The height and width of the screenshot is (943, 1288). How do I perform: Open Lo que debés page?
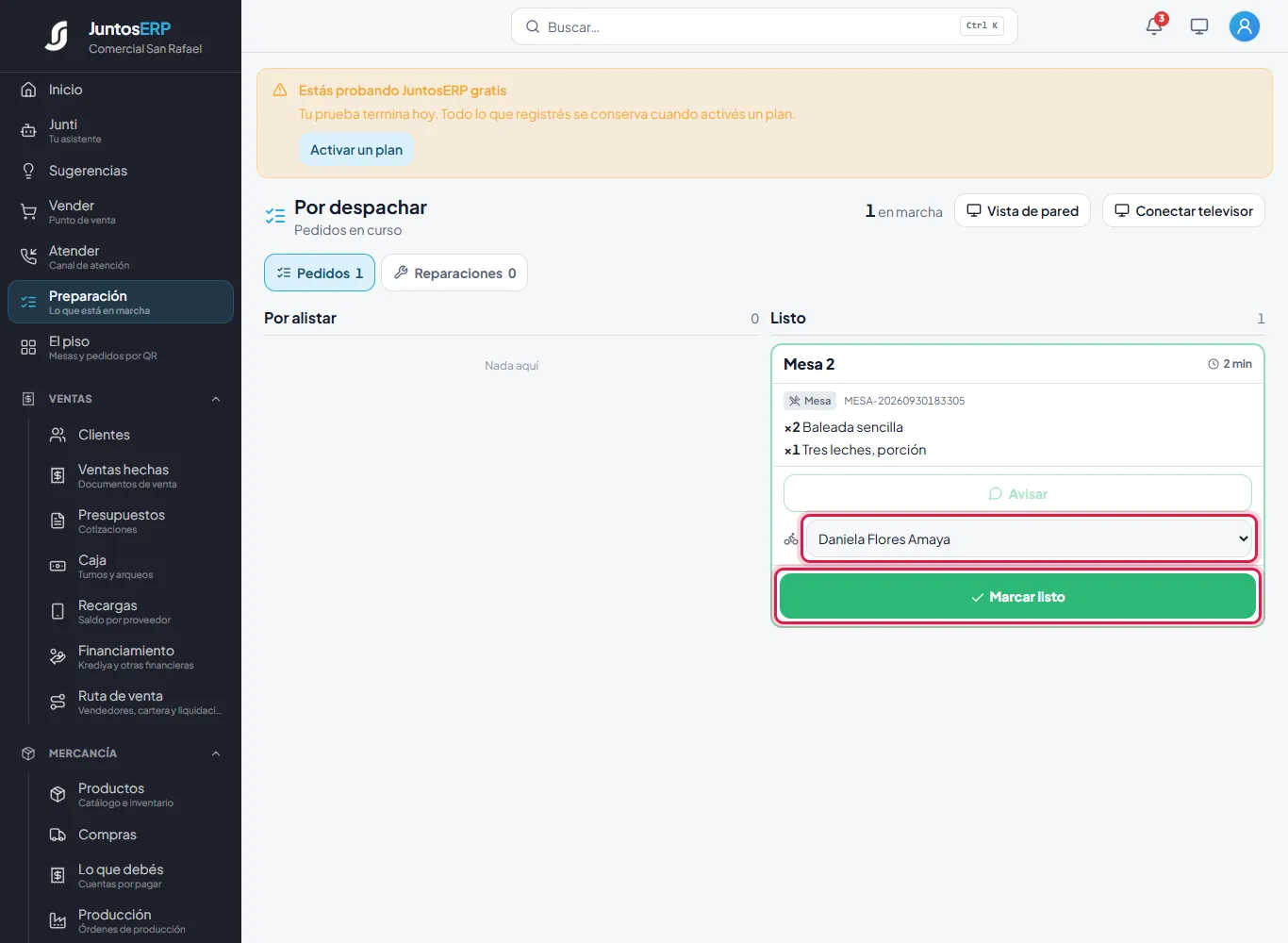pos(136,875)
